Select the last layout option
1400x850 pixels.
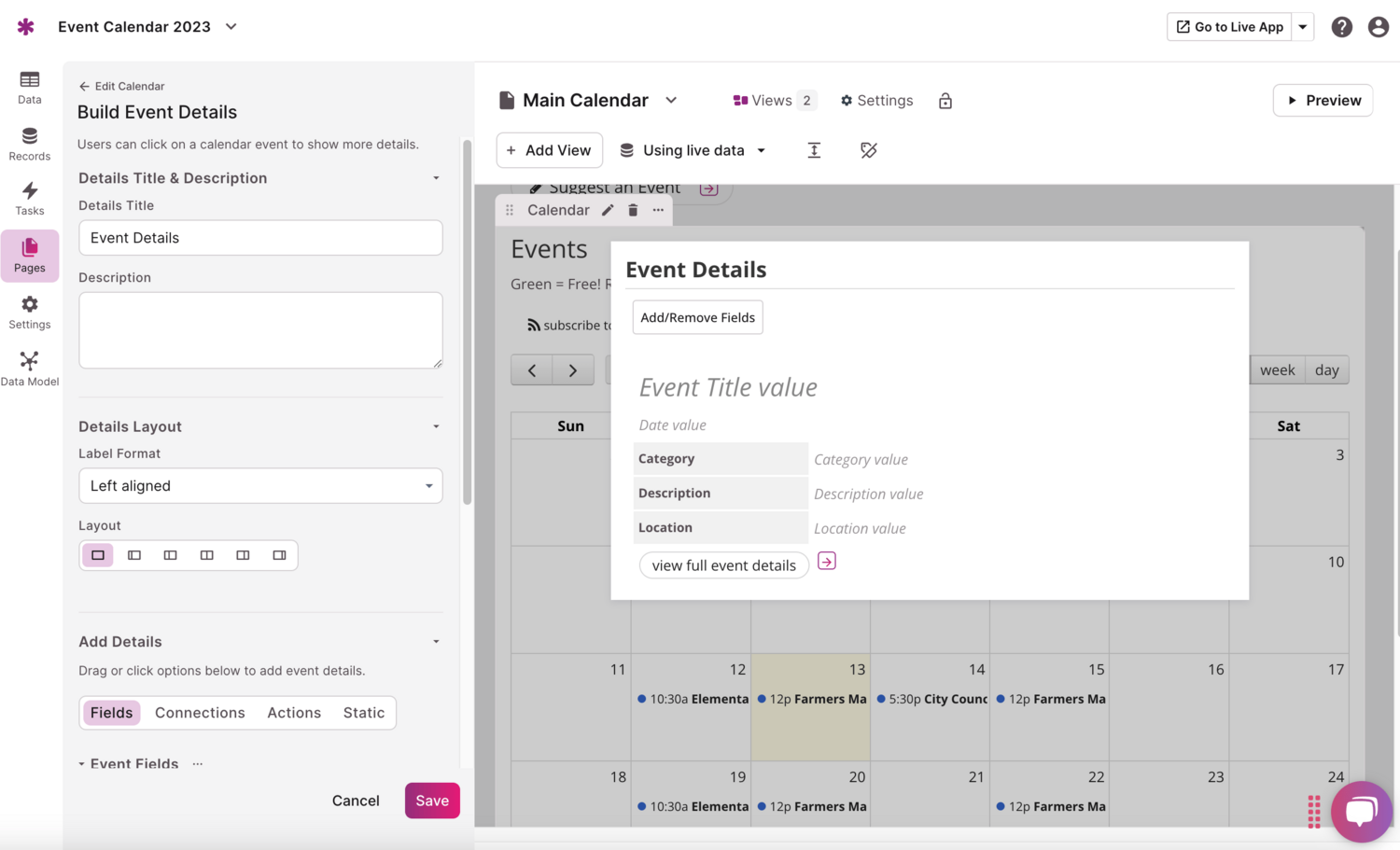279,555
